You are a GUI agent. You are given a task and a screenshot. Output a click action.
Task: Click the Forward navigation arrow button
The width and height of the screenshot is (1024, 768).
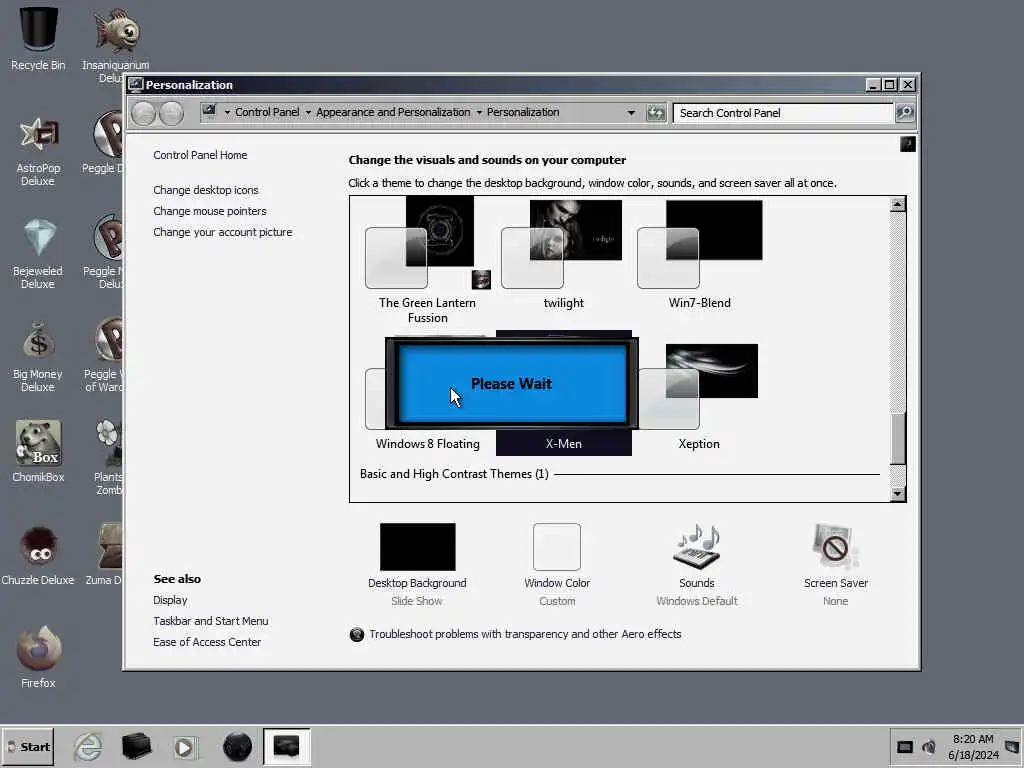coord(171,114)
